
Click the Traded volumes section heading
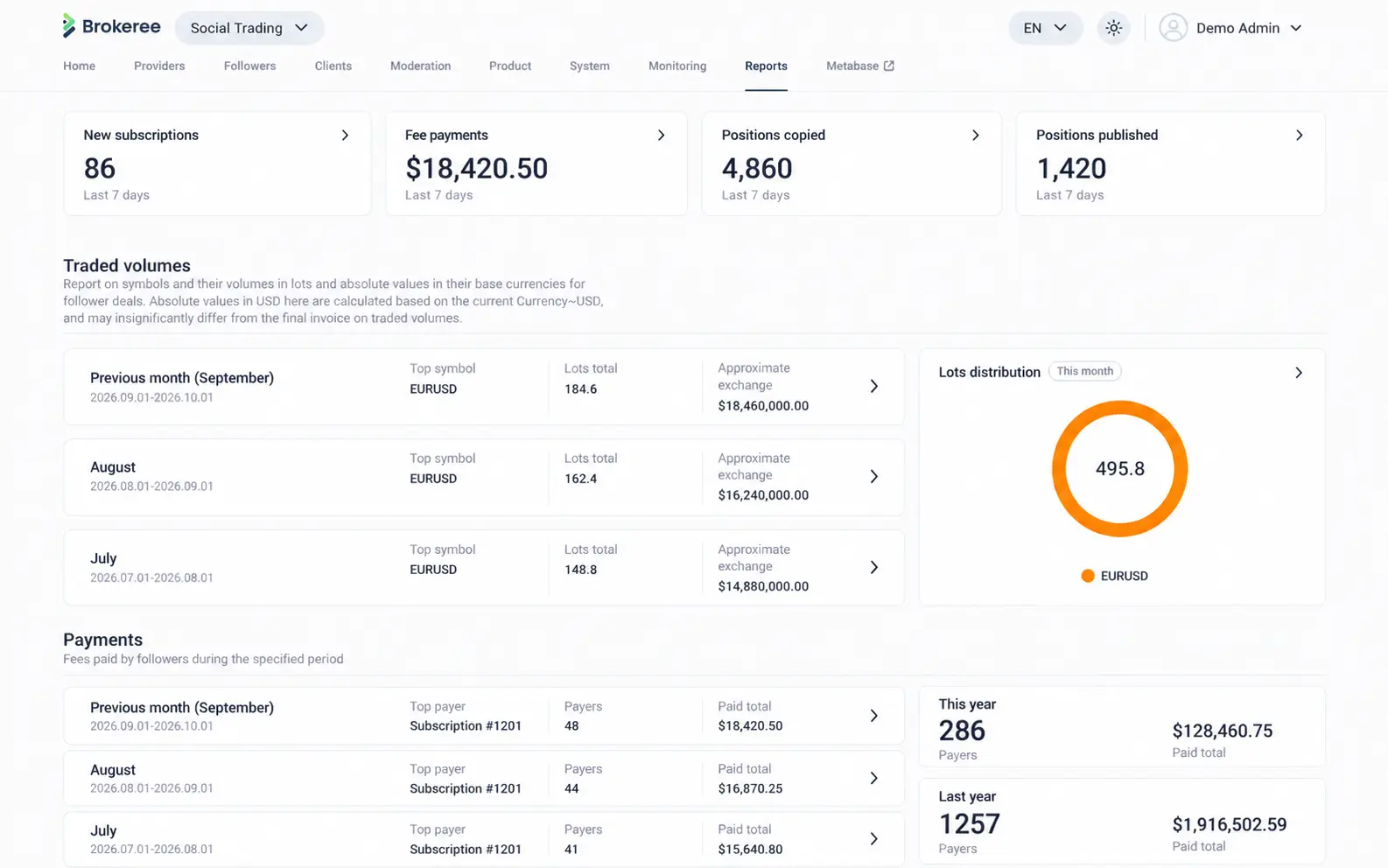[x=127, y=266]
